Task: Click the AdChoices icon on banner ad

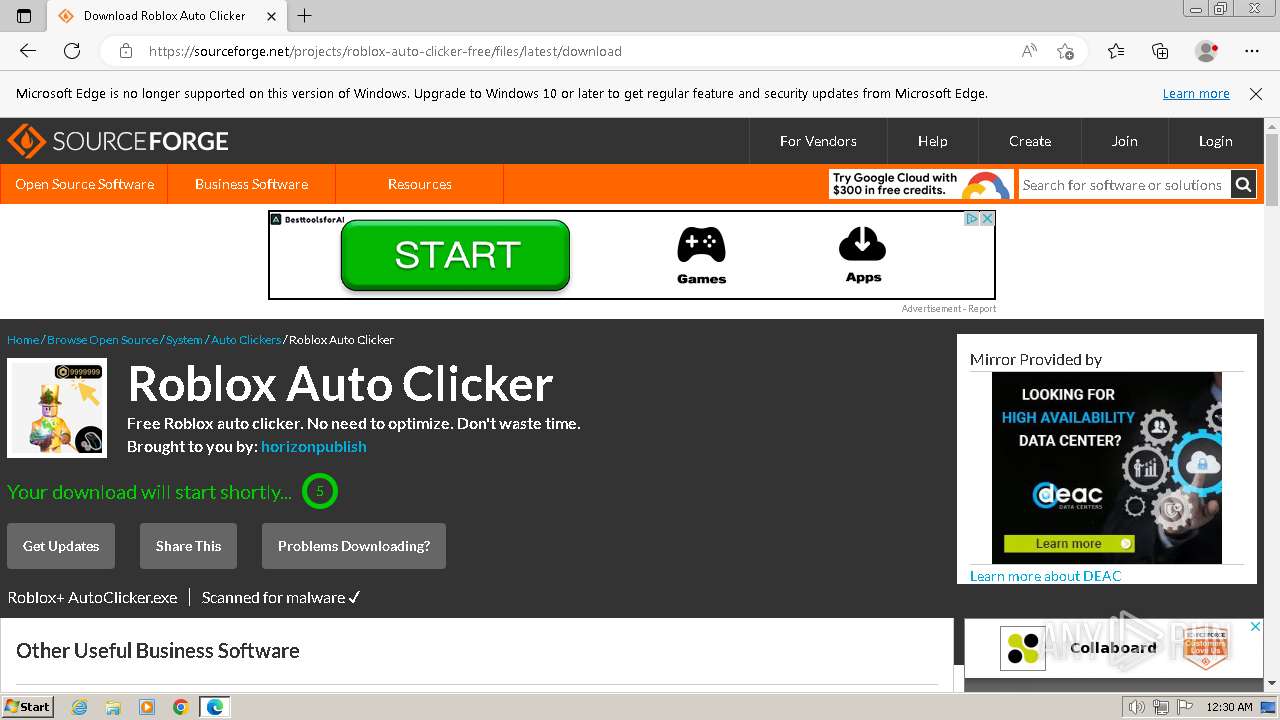Action: 971,219
